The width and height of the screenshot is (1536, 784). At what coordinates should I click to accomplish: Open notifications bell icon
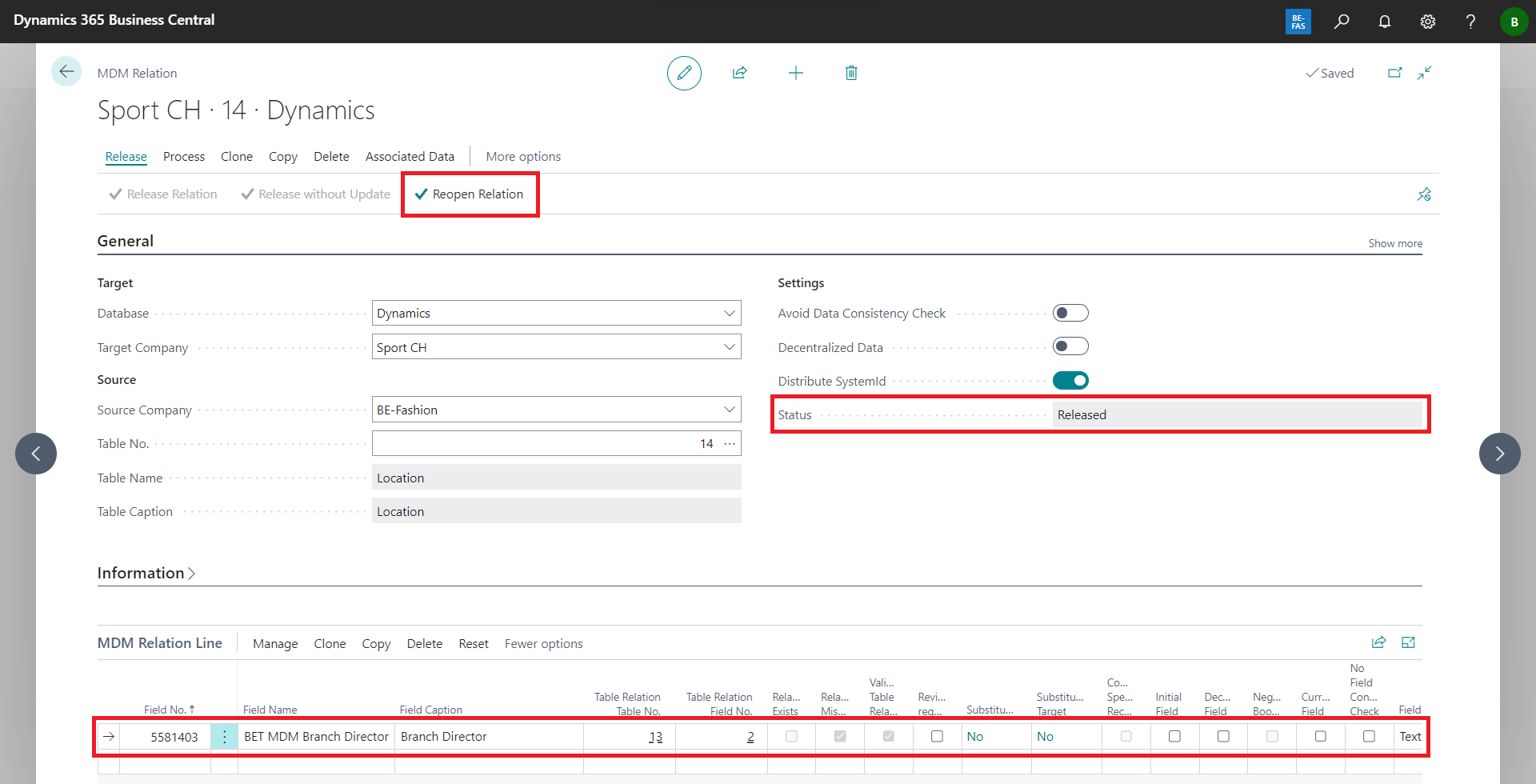point(1385,22)
